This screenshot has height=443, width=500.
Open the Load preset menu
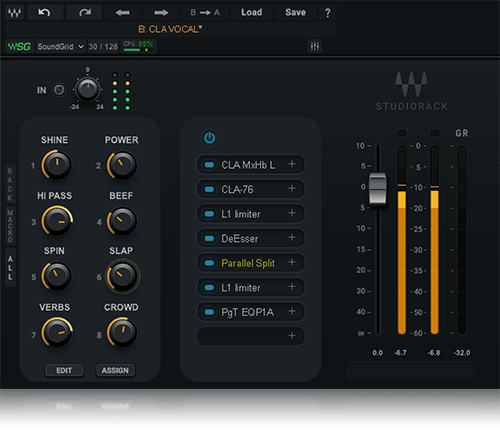point(252,13)
